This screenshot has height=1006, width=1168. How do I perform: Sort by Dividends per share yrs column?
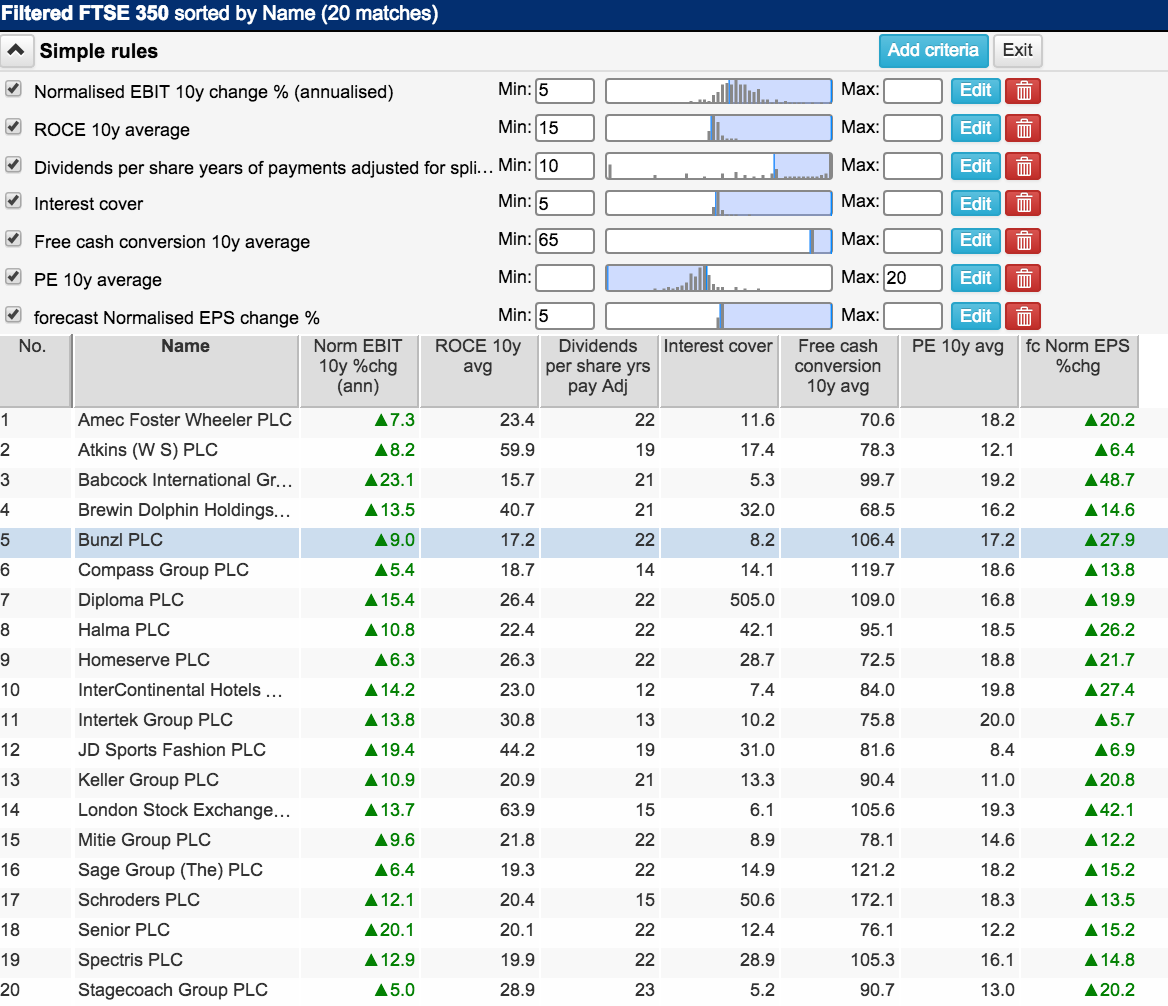(598, 370)
